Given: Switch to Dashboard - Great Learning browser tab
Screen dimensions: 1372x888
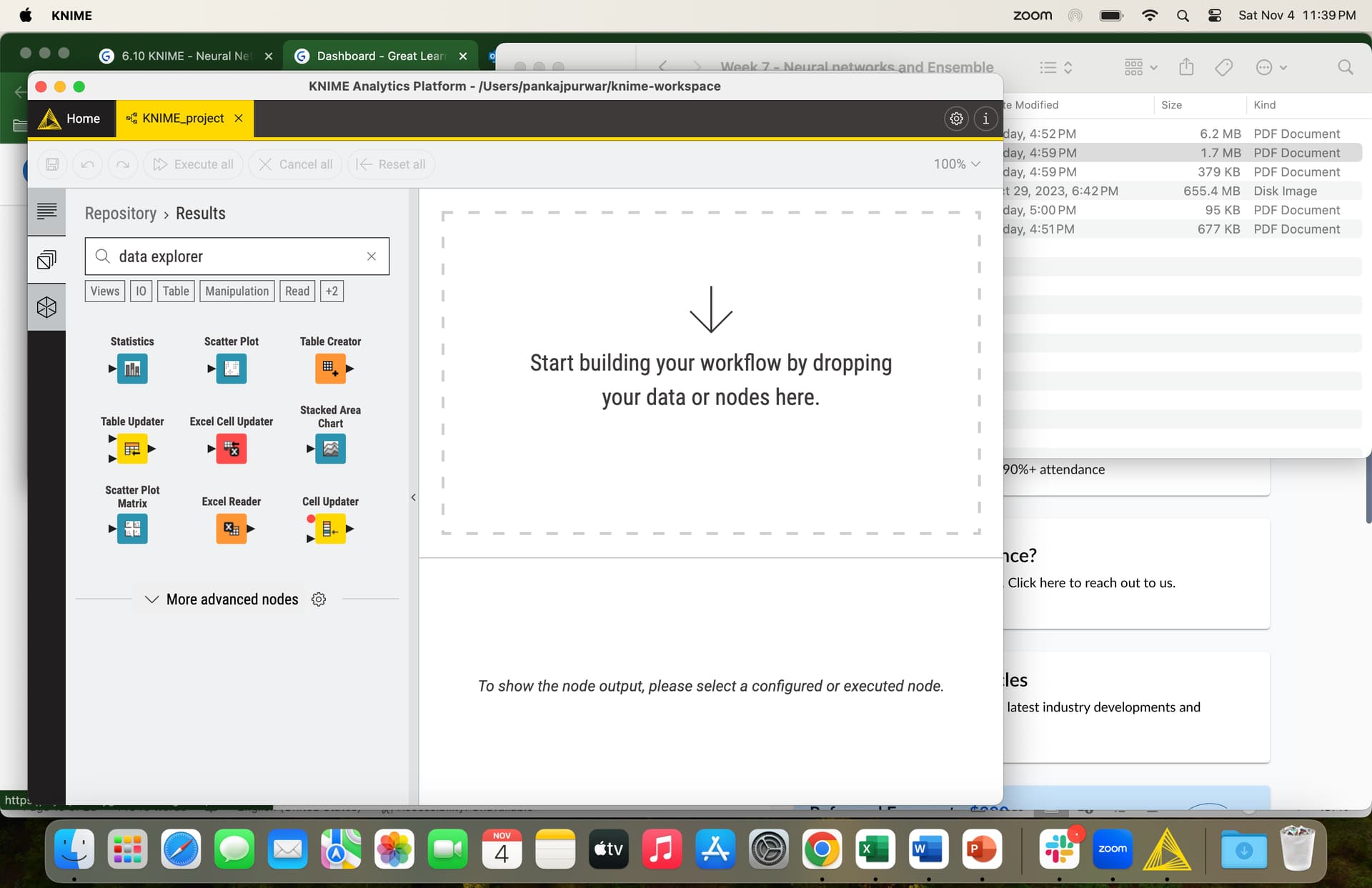Looking at the screenshot, I should point(380,56).
